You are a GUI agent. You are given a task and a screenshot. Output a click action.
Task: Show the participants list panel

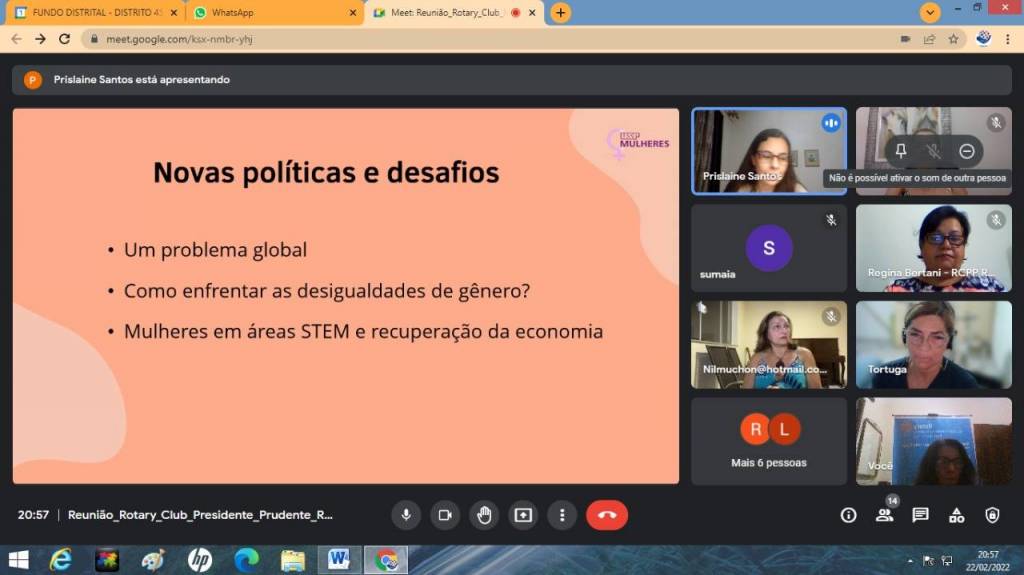point(884,515)
